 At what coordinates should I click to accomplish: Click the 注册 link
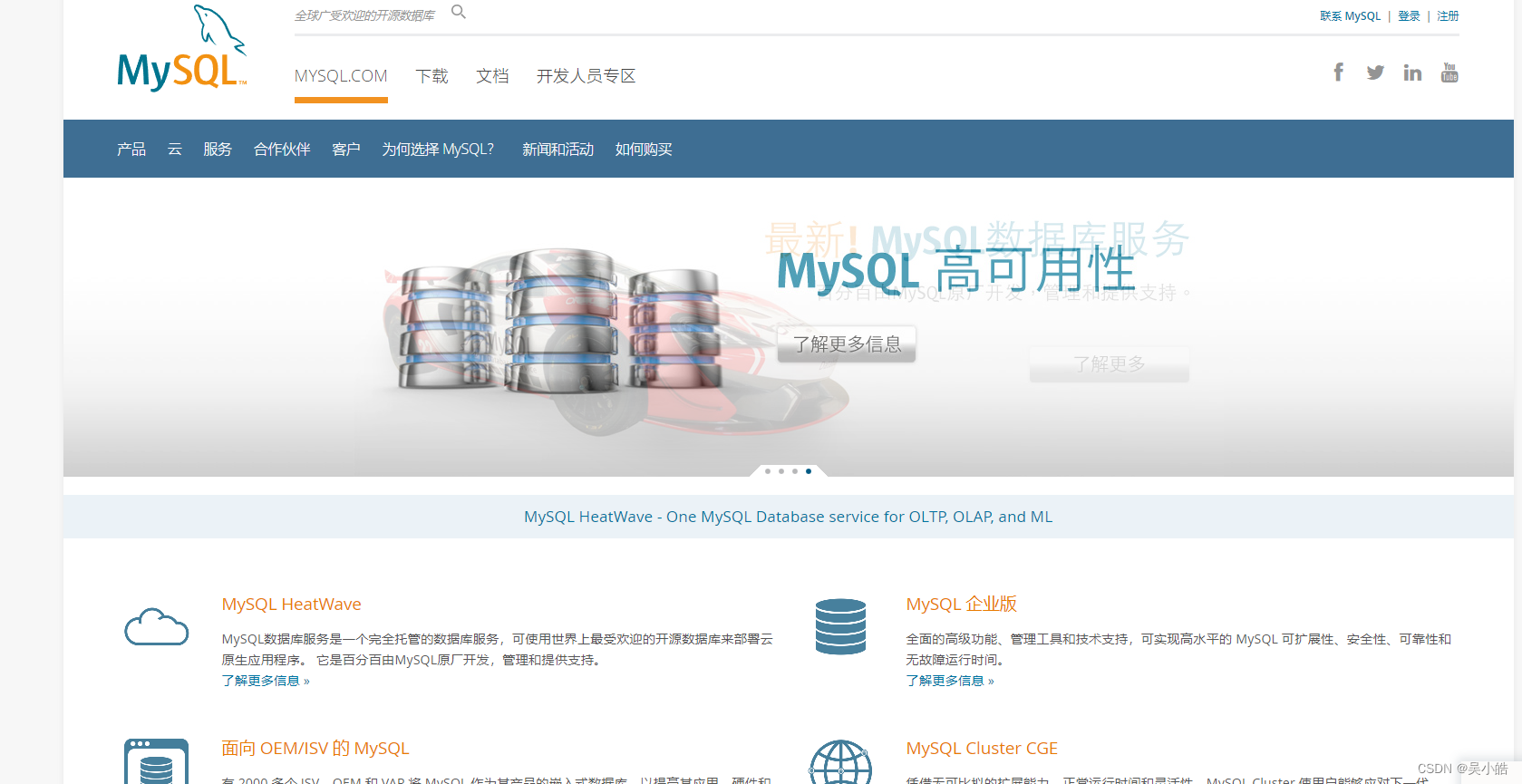(x=1448, y=16)
